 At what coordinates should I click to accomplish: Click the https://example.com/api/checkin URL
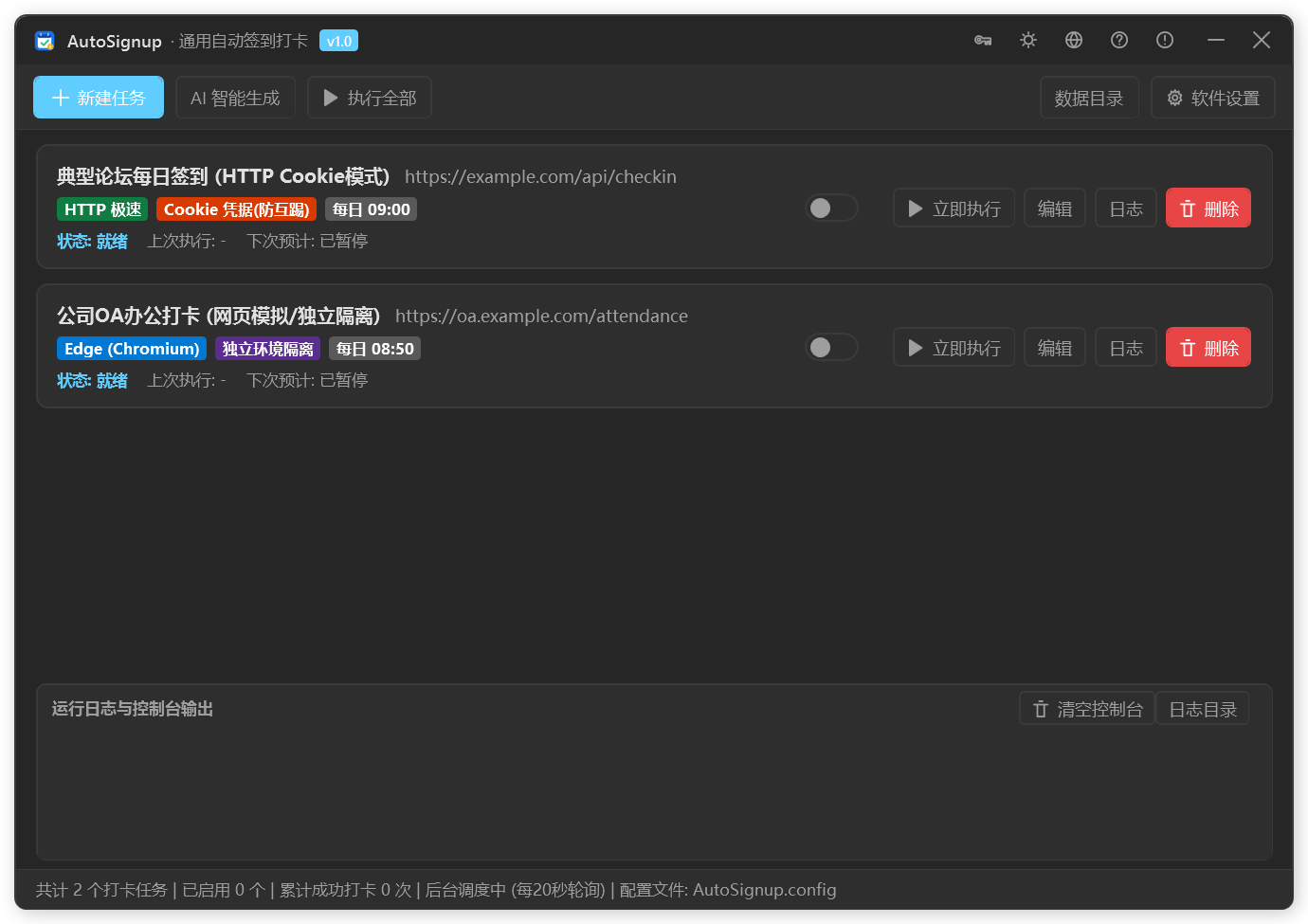tap(540, 176)
